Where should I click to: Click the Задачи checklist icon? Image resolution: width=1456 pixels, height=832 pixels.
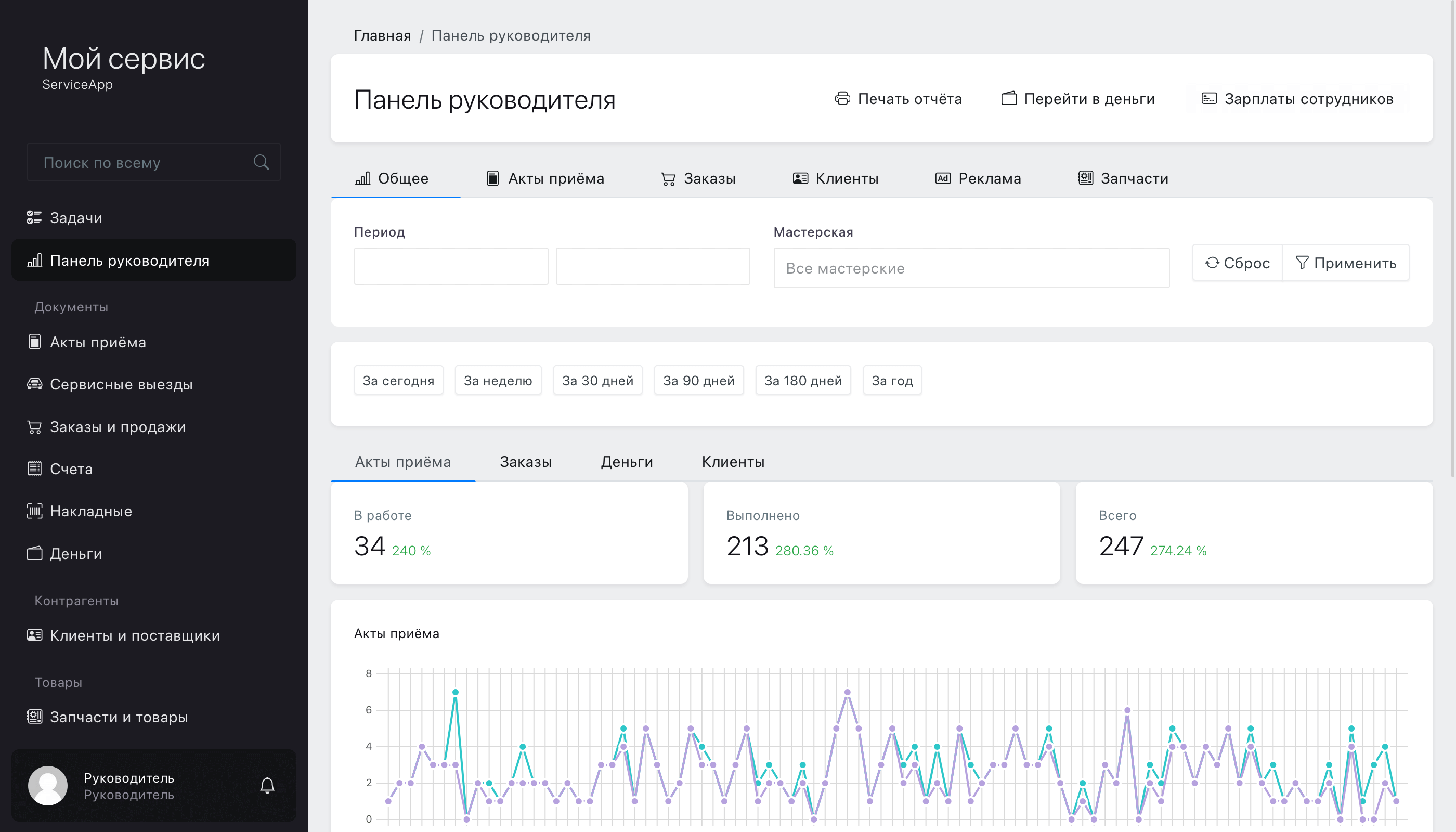pos(34,218)
